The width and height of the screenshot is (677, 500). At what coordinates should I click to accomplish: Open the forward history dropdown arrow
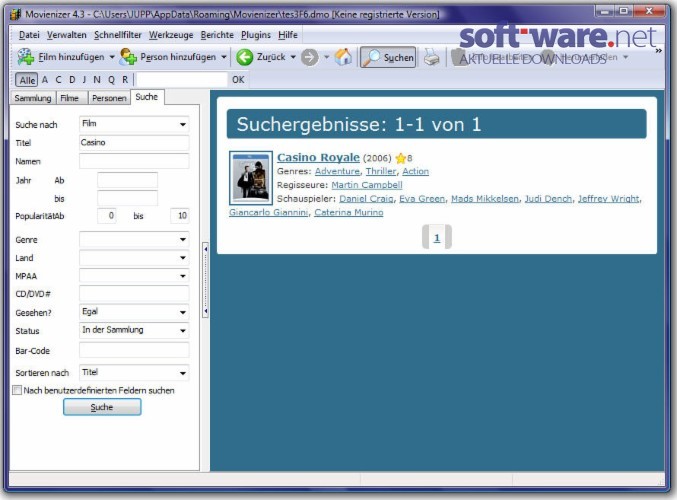pyautogui.click(x=326, y=57)
